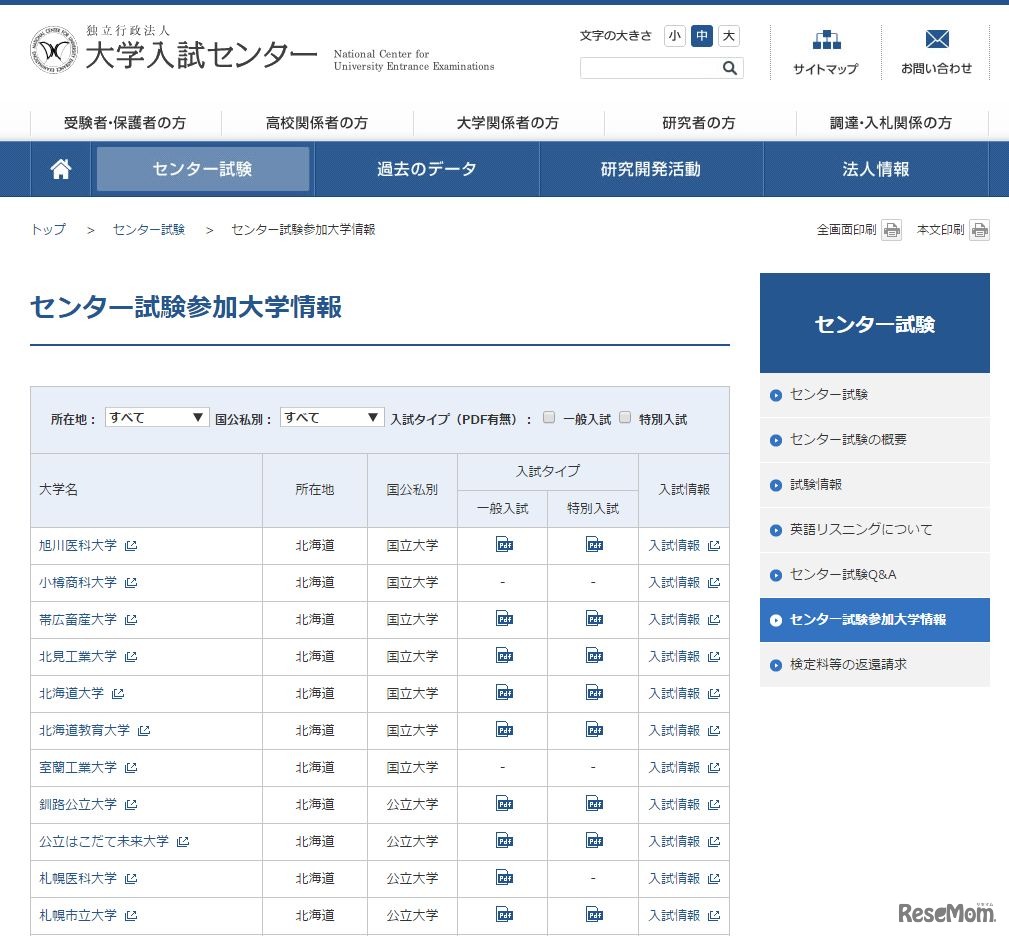Click 入試情報 link for 室蘭工業大学
Viewport: 1009px width, 936px height.
(677, 767)
